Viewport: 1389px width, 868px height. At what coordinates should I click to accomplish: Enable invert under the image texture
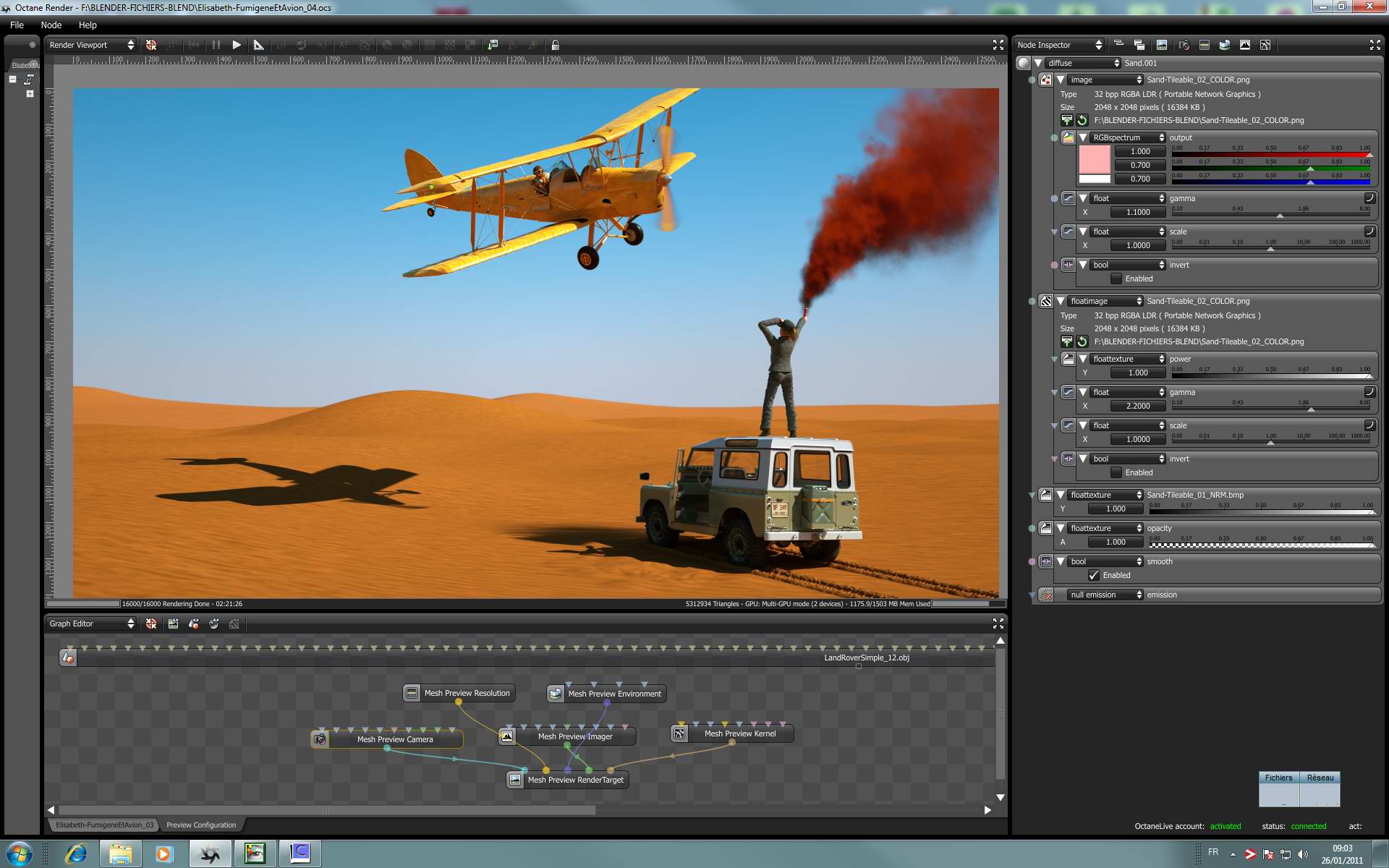click(1116, 278)
